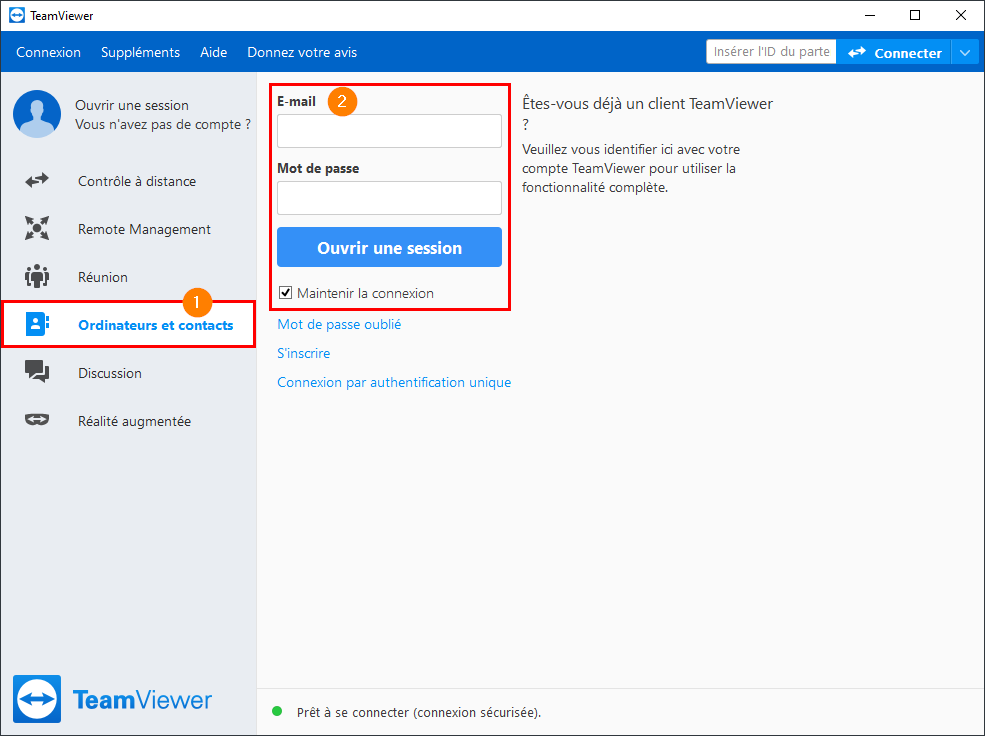Minimize the TeamViewer window

870,15
